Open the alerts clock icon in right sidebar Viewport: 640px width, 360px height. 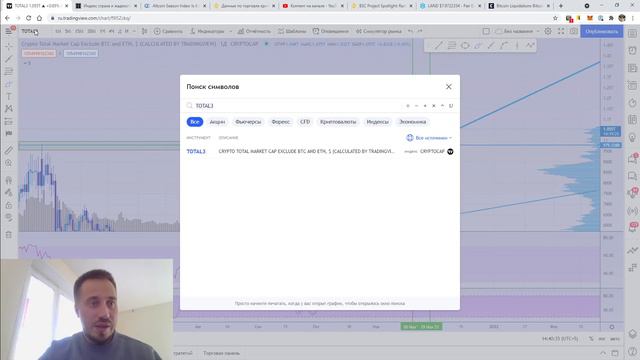pos(632,50)
